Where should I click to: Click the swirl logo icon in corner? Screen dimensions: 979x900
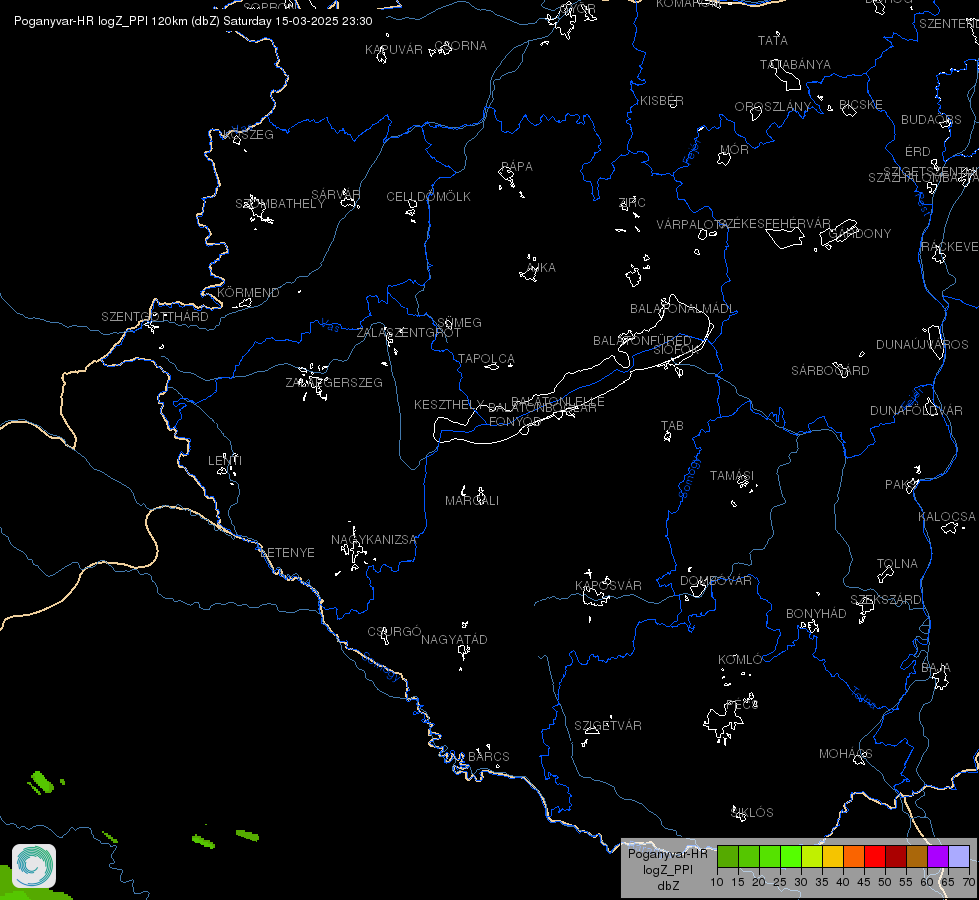point(34,866)
